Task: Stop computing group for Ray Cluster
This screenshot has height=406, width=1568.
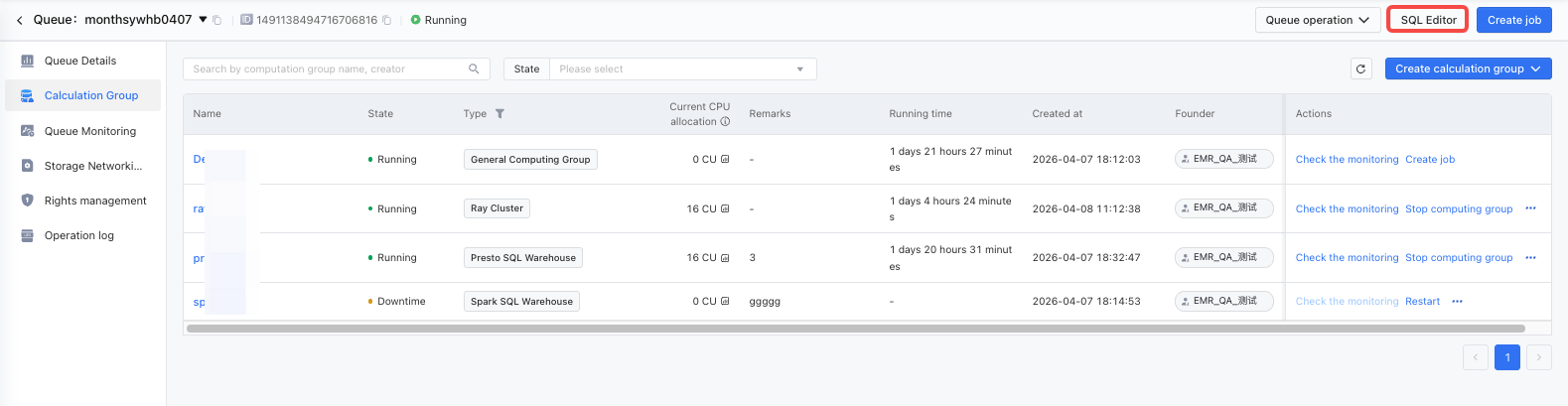Action: [x=1459, y=209]
